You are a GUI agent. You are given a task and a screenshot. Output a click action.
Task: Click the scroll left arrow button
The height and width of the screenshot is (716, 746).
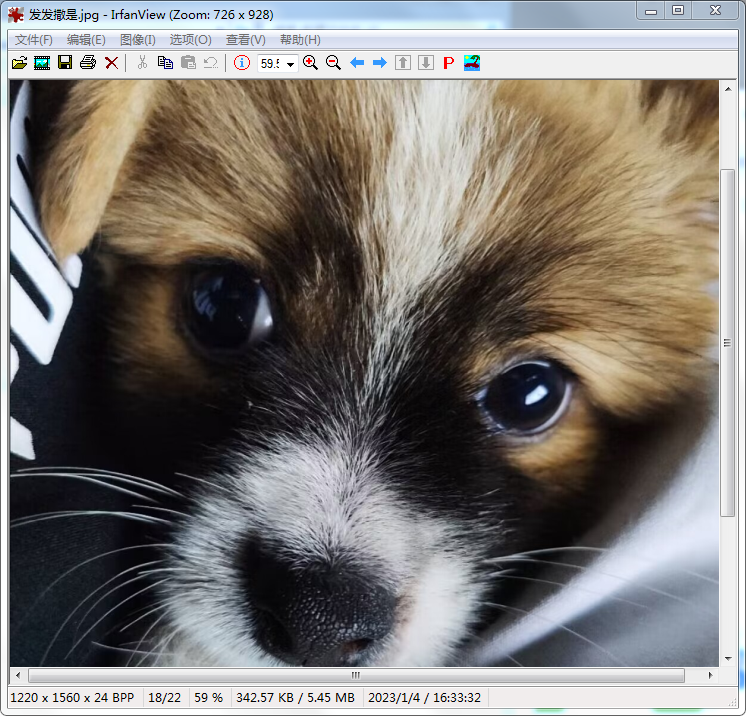(x=18, y=675)
